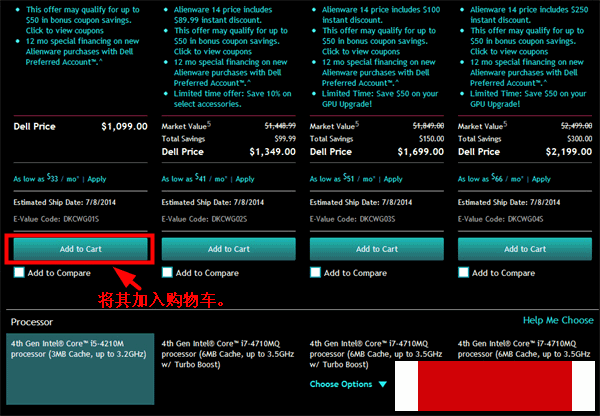
Task: Check Add to Compare for DKCWG01S model
Action: pyautogui.click(x=19, y=272)
